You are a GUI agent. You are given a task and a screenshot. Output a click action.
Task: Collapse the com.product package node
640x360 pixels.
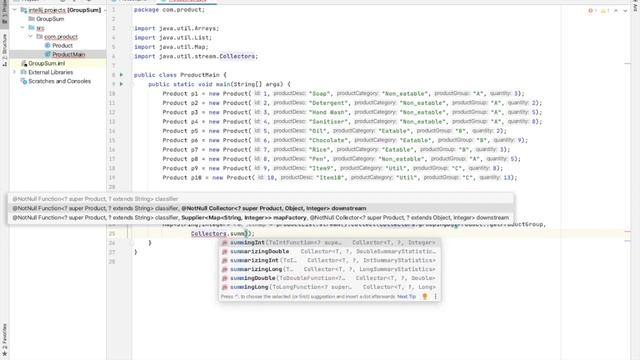(x=31, y=37)
